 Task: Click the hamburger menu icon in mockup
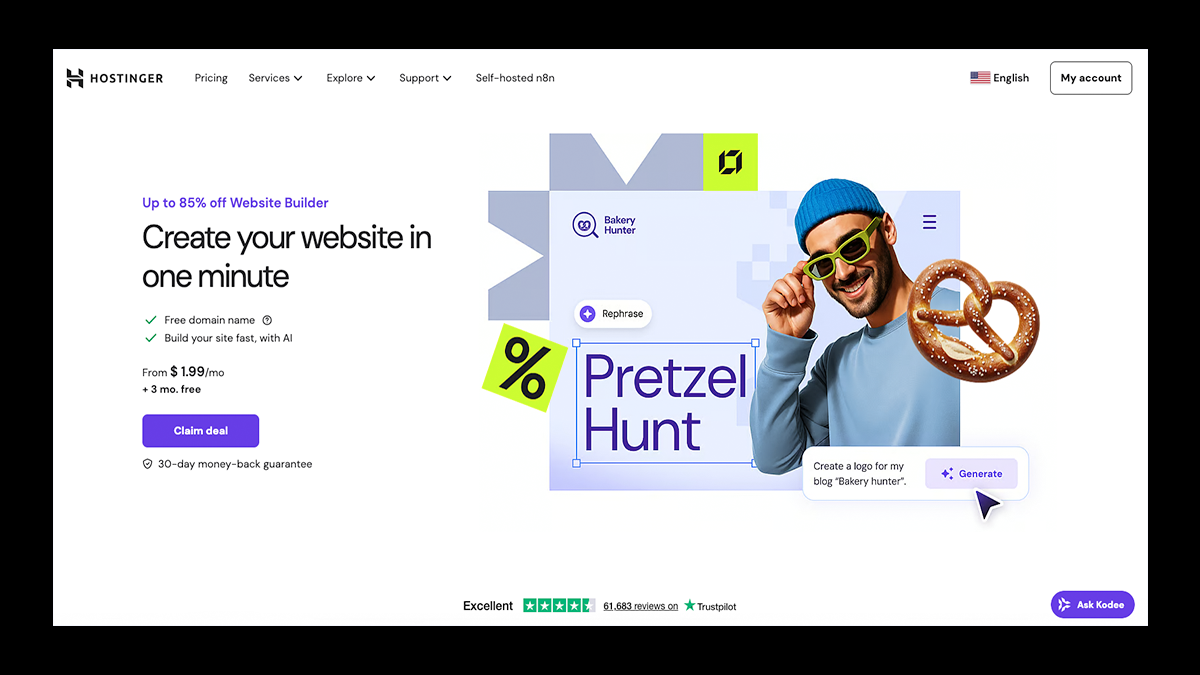pyautogui.click(x=929, y=222)
